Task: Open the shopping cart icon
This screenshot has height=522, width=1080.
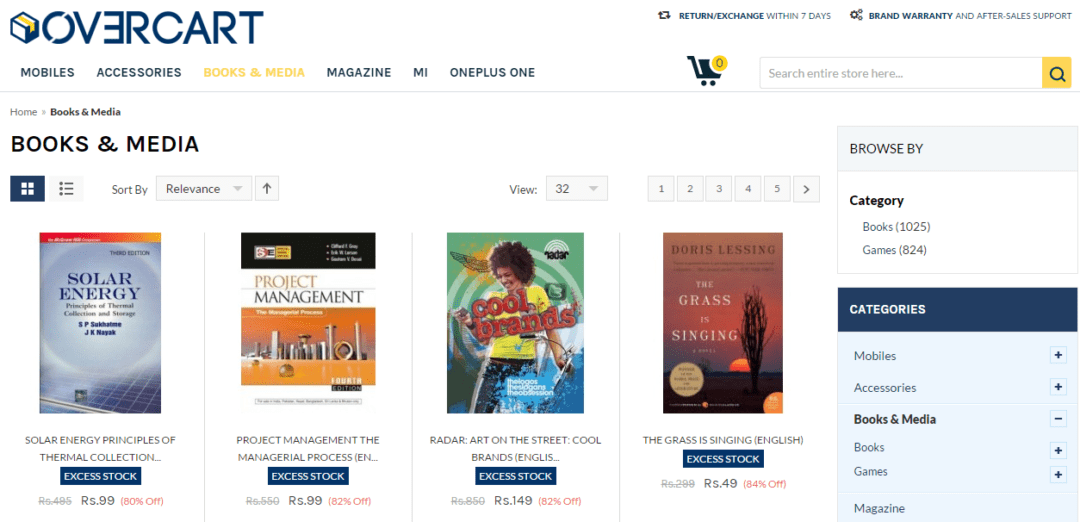Action: [x=706, y=70]
